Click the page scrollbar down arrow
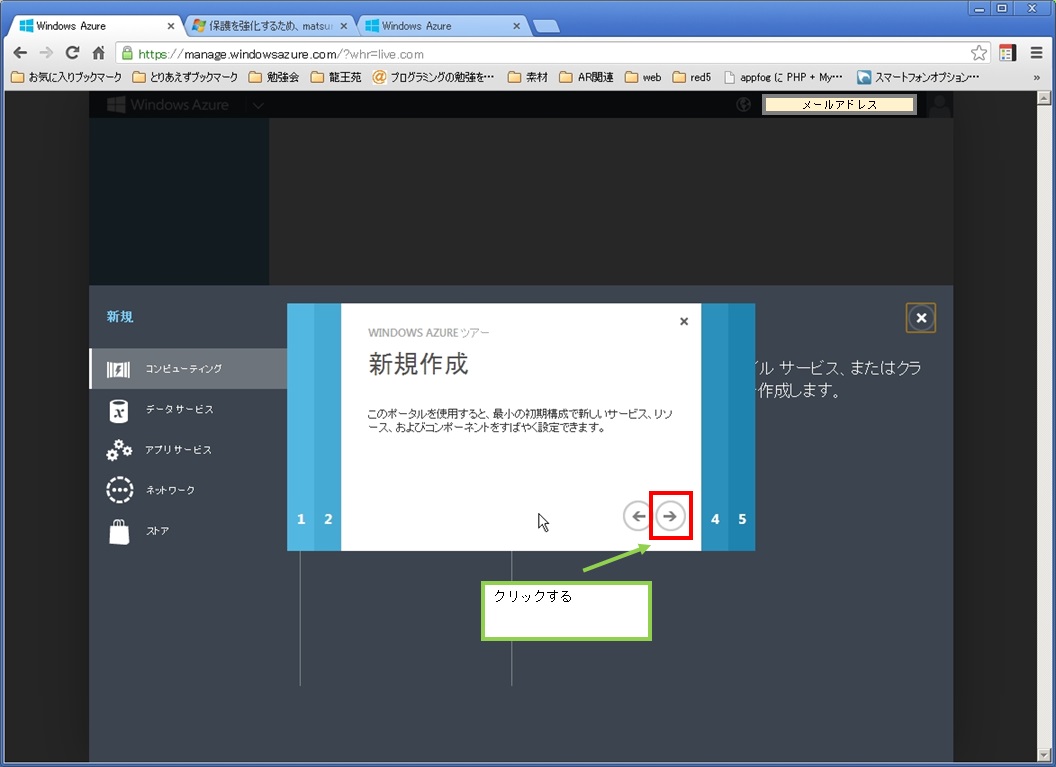 (1043, 755)
